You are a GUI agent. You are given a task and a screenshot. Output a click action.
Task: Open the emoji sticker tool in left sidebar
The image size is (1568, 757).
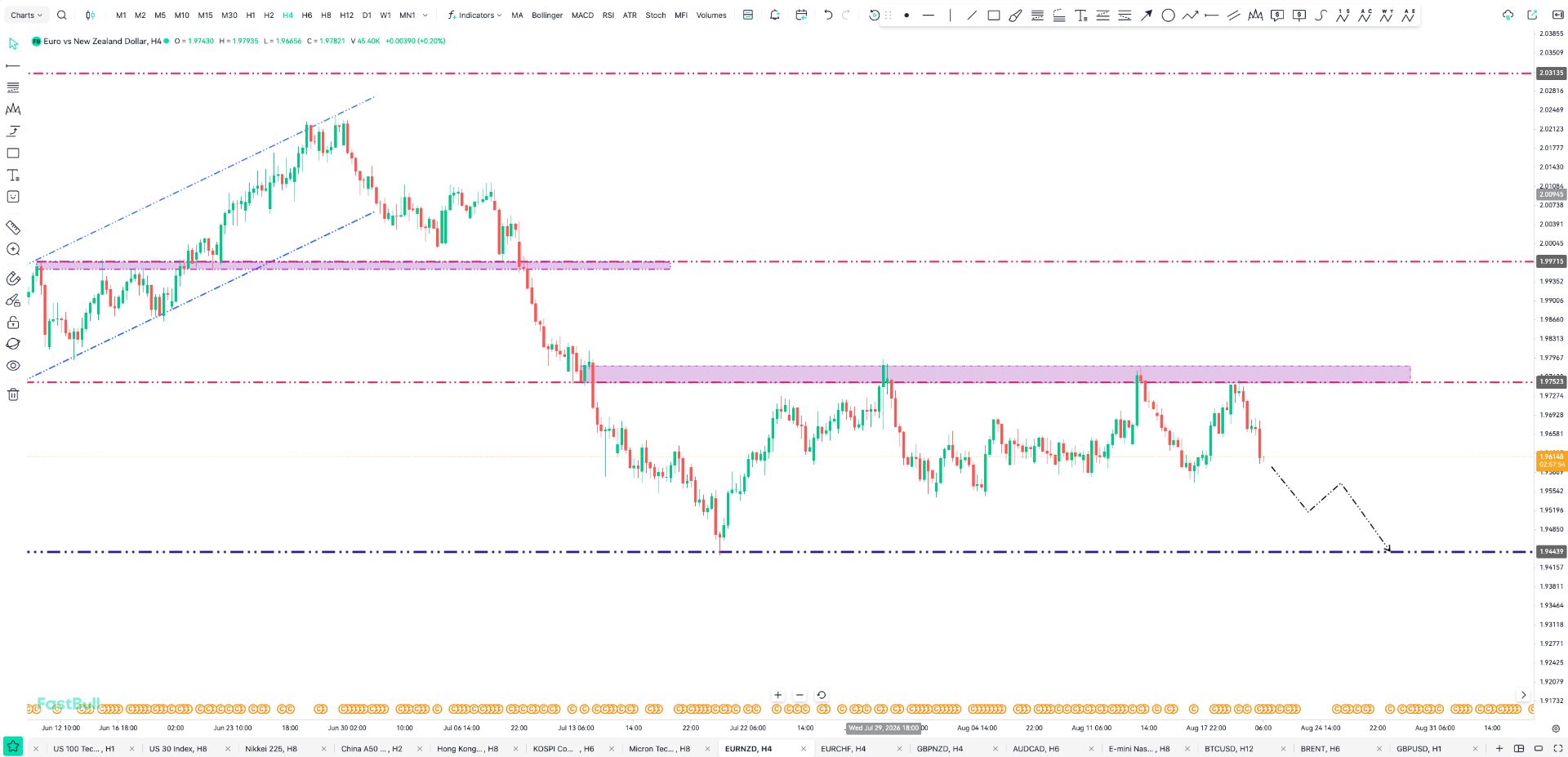(13, 197)
